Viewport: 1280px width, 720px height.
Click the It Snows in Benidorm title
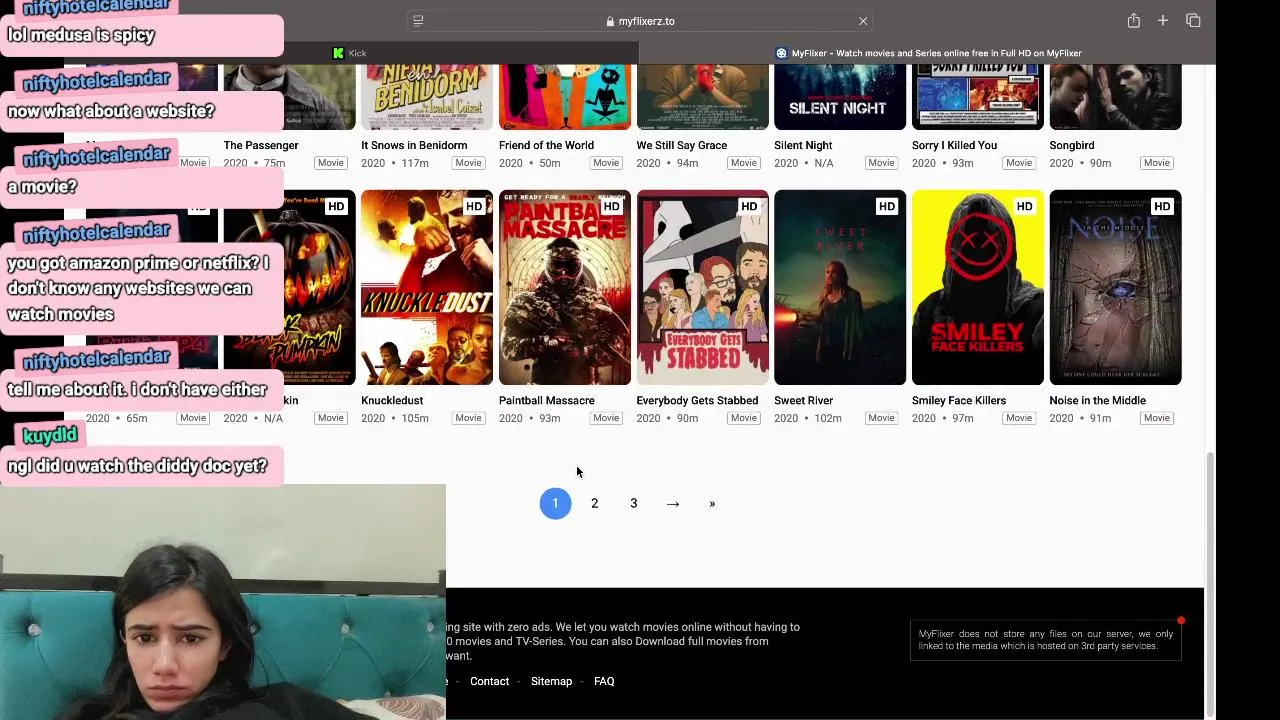point(414,145)
